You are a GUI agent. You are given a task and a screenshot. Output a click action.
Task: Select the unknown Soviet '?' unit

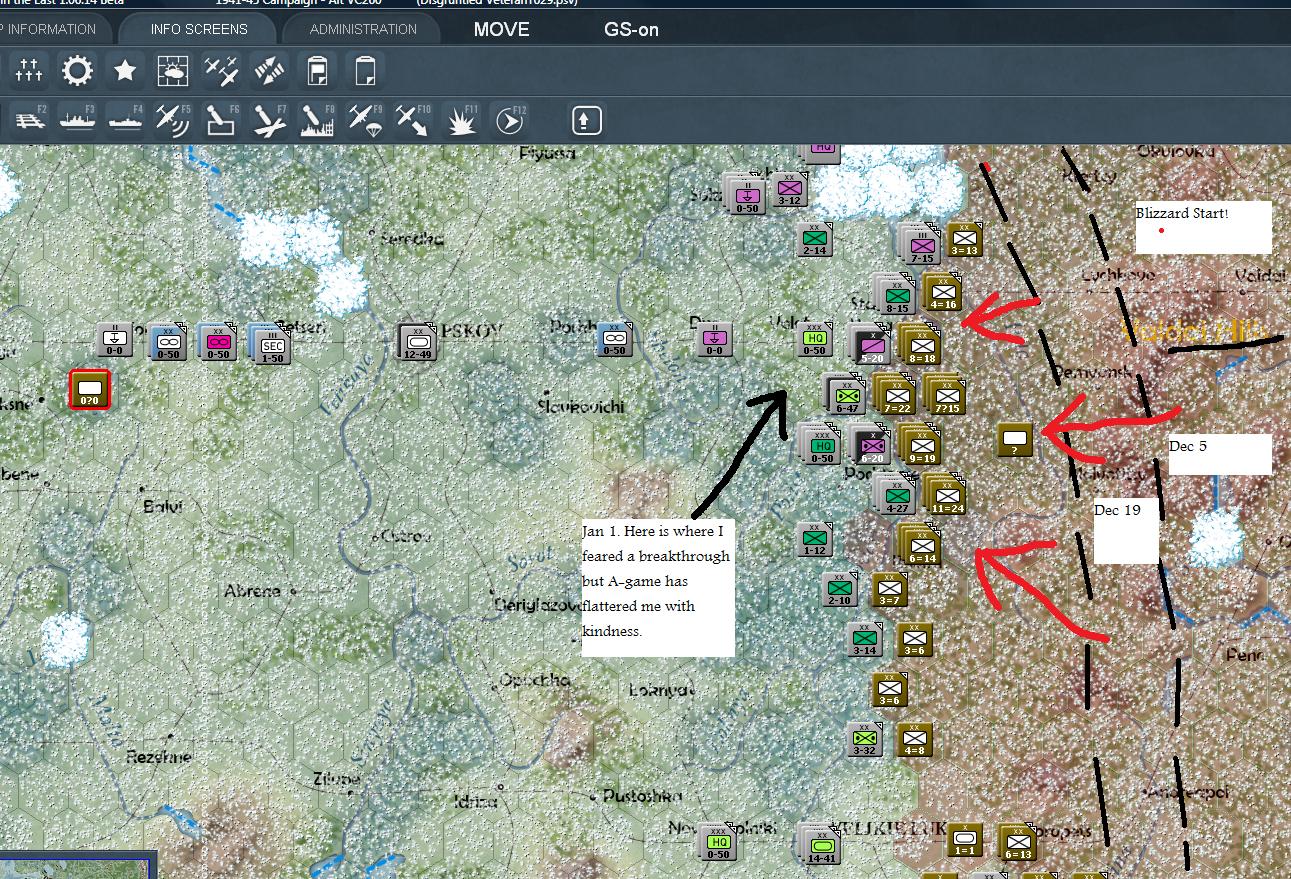point(1016,439)
